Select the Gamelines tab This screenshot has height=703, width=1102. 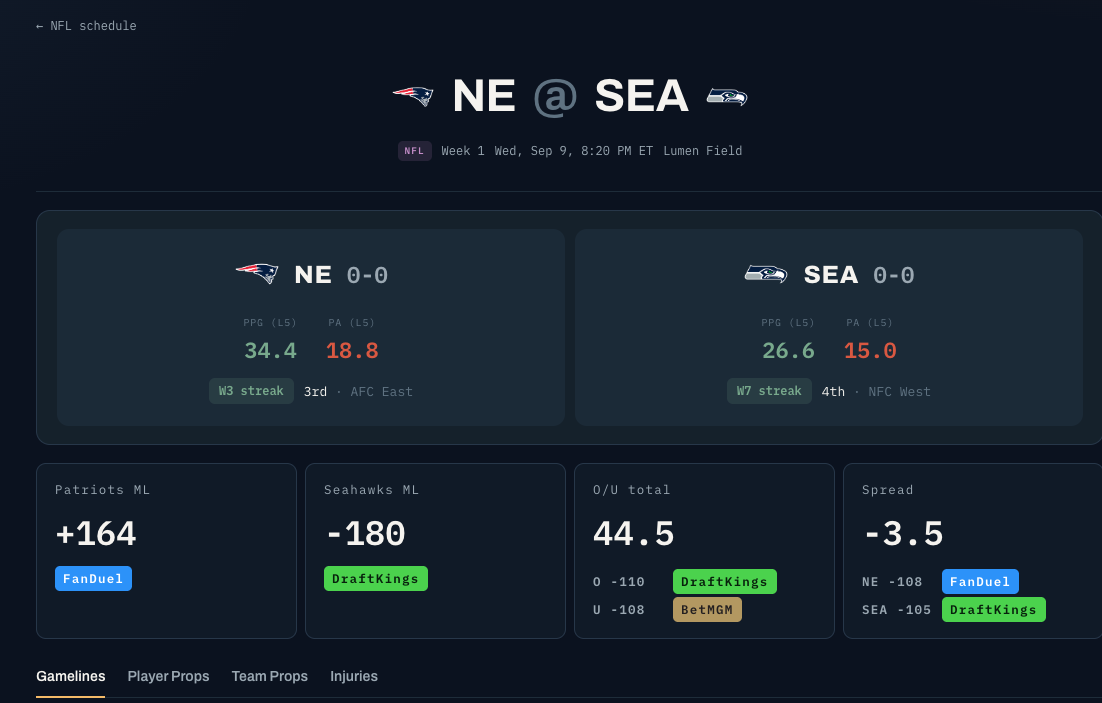pyautogui.click(x=71, y=676)
